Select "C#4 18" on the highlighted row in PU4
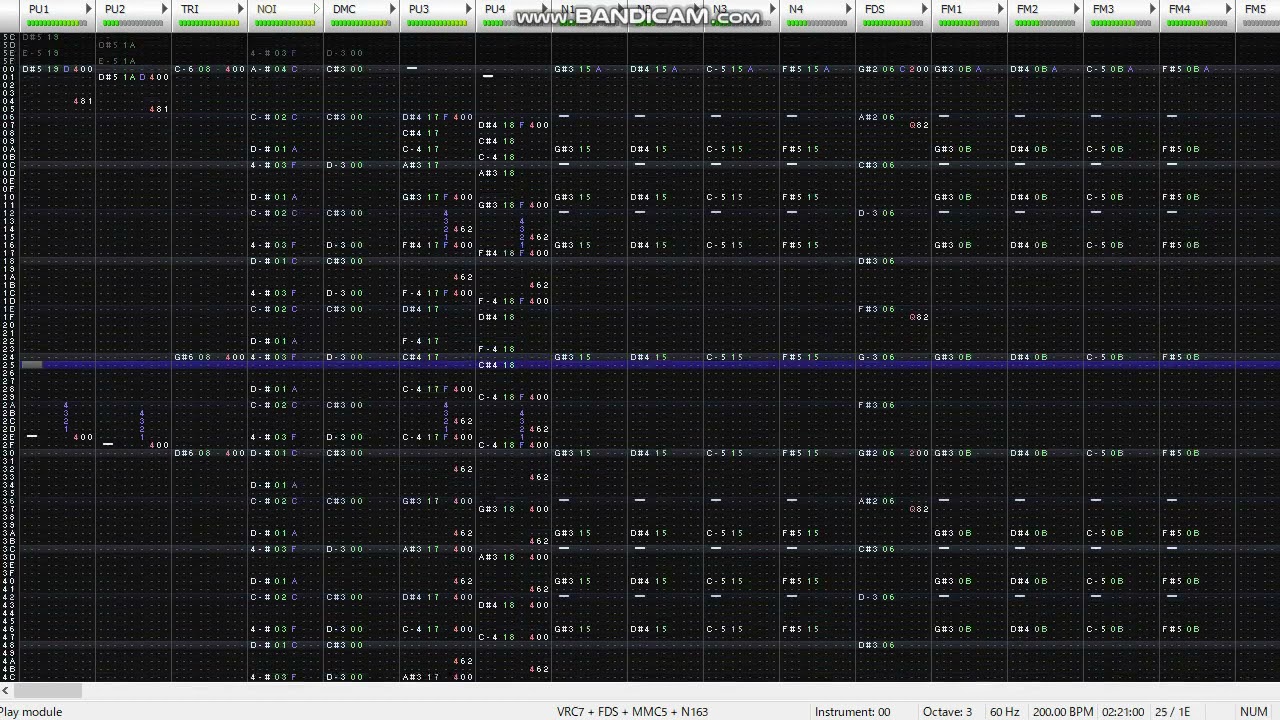Viewport: 1280px width, 720px height. pyautogui.click(x=497, y=365)
